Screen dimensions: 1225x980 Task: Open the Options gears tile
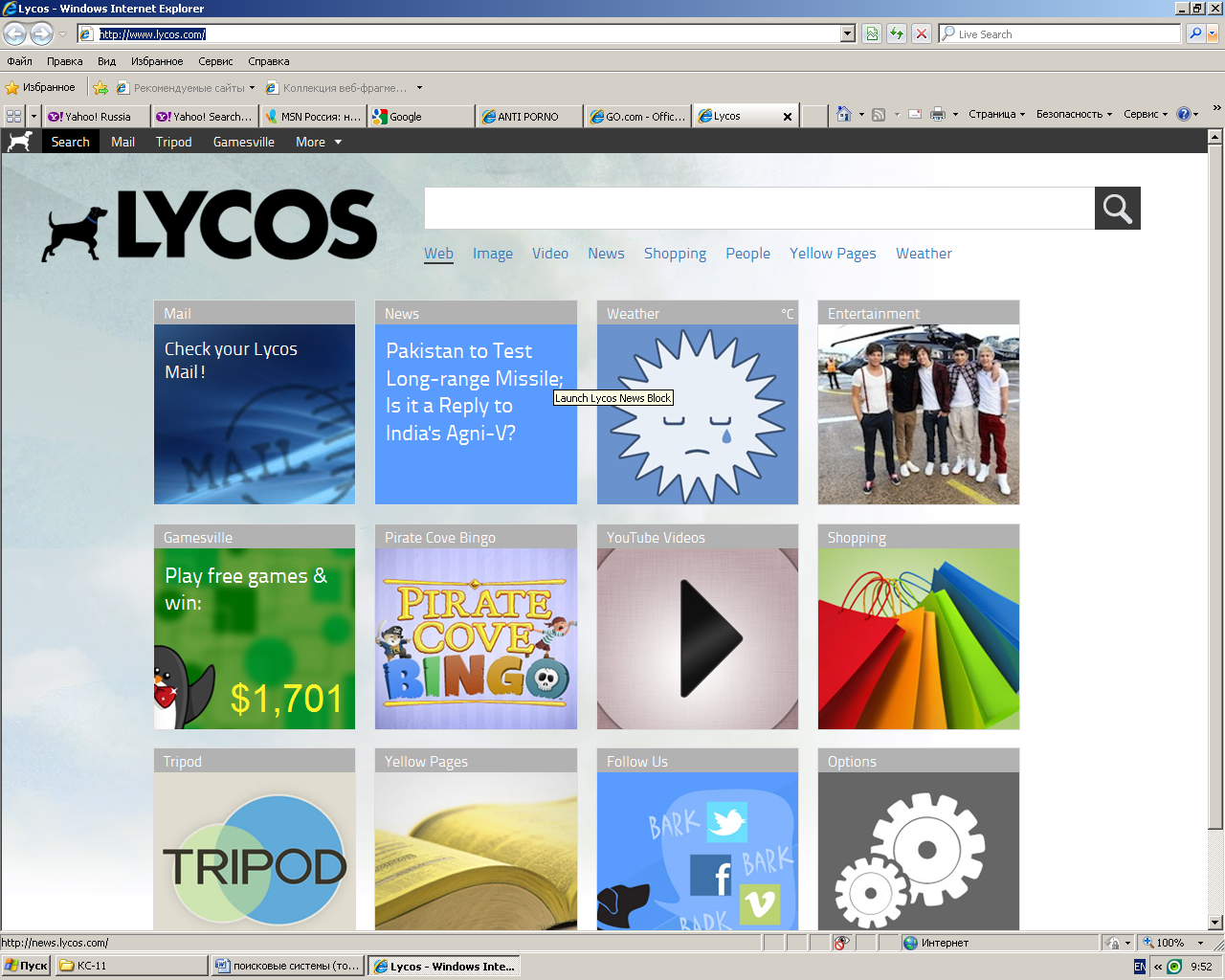point(919,851)
